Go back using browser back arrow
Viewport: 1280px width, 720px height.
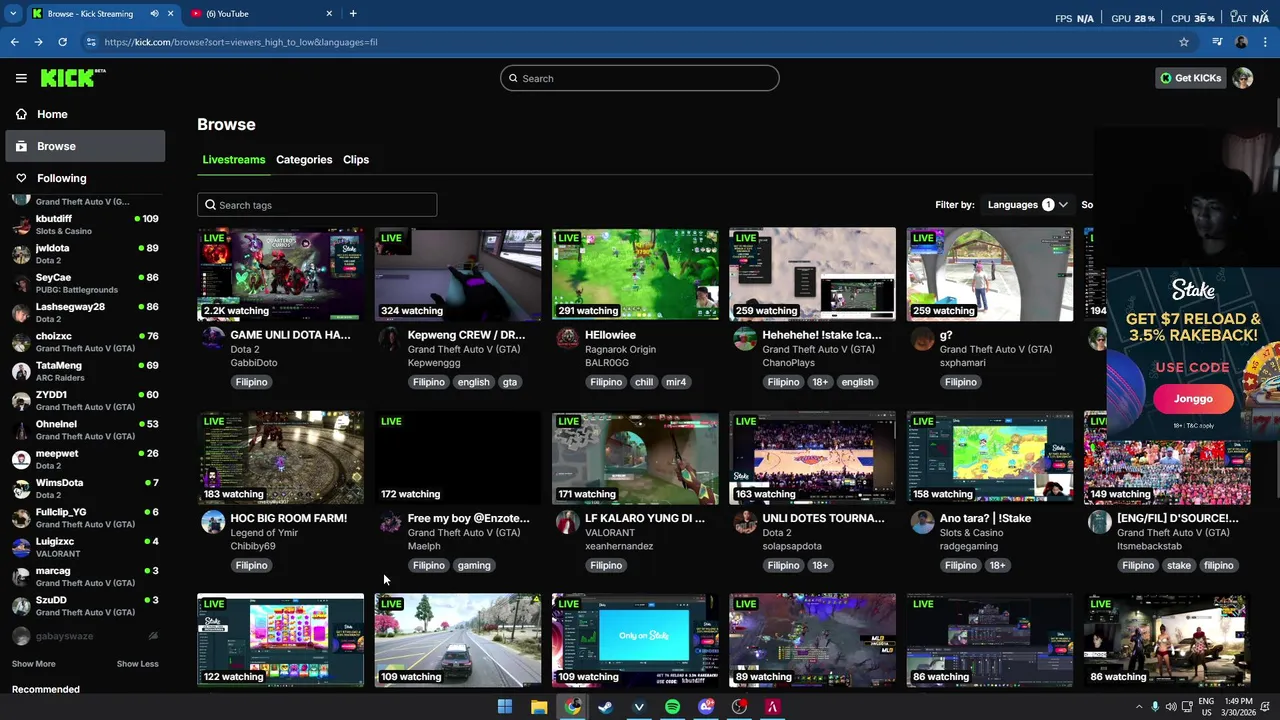point(14,42)
